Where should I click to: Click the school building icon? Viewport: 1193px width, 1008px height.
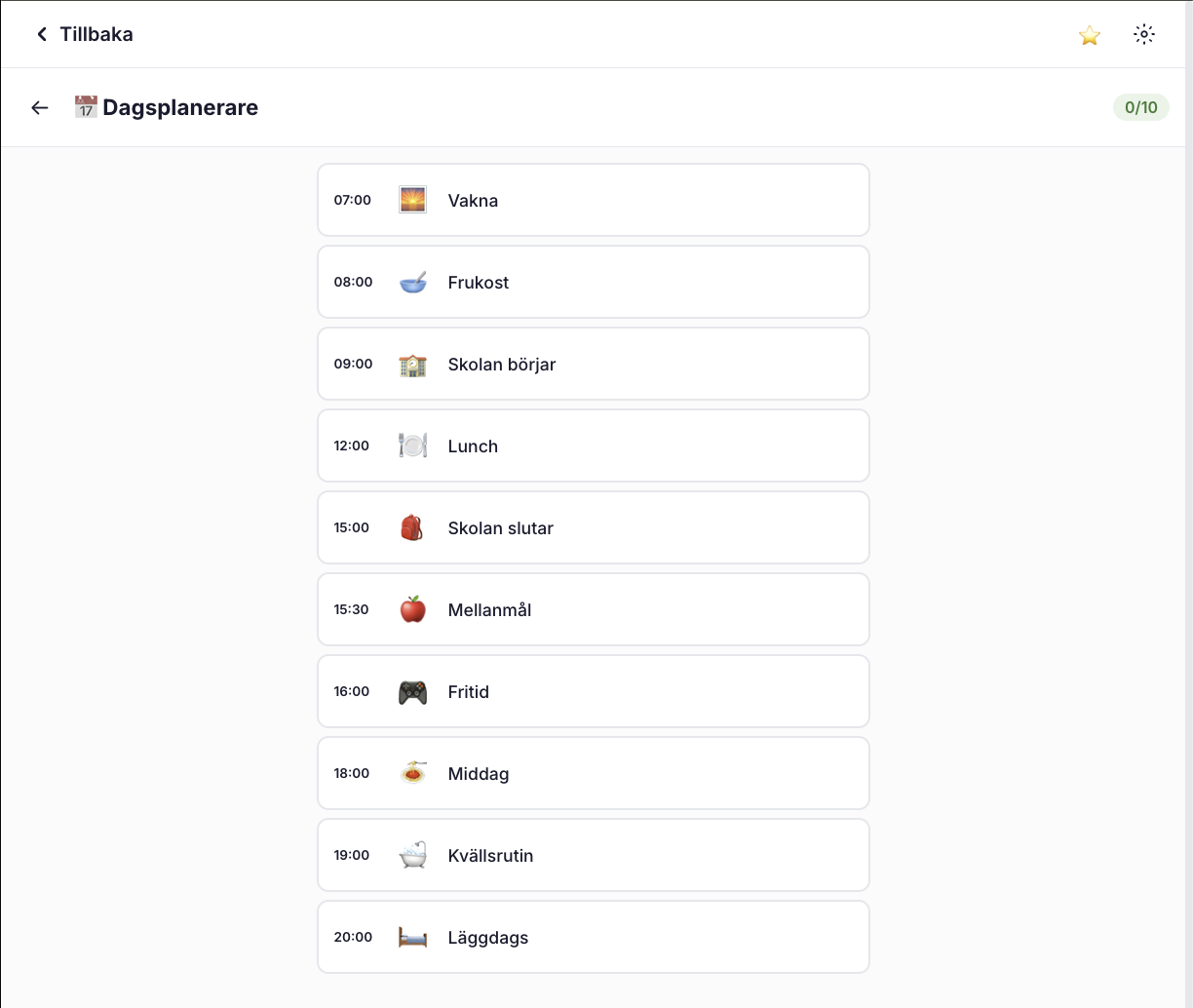point(412,365)
